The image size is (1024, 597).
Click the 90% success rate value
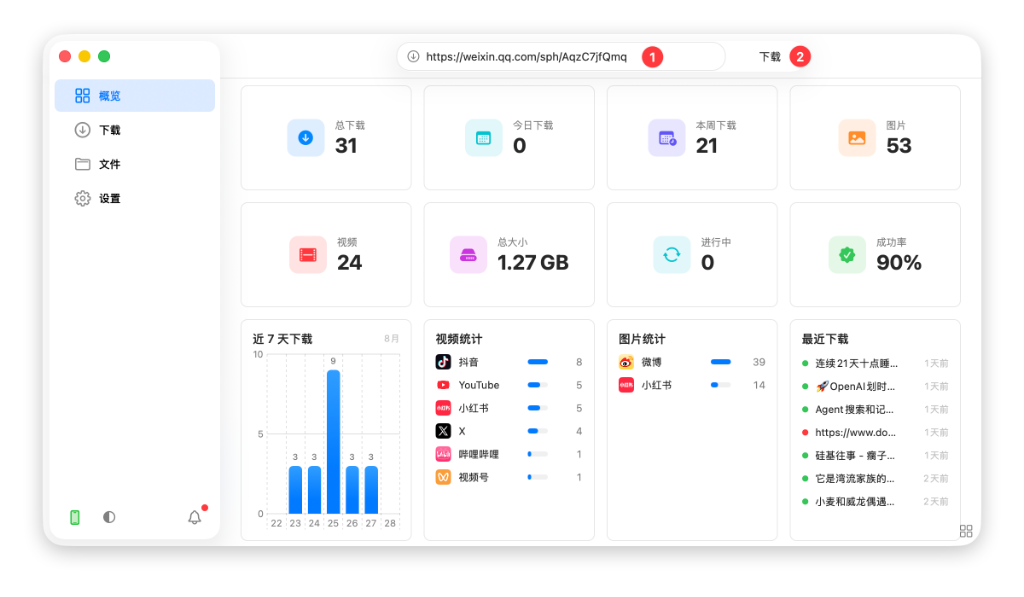(x=899, y=263)
